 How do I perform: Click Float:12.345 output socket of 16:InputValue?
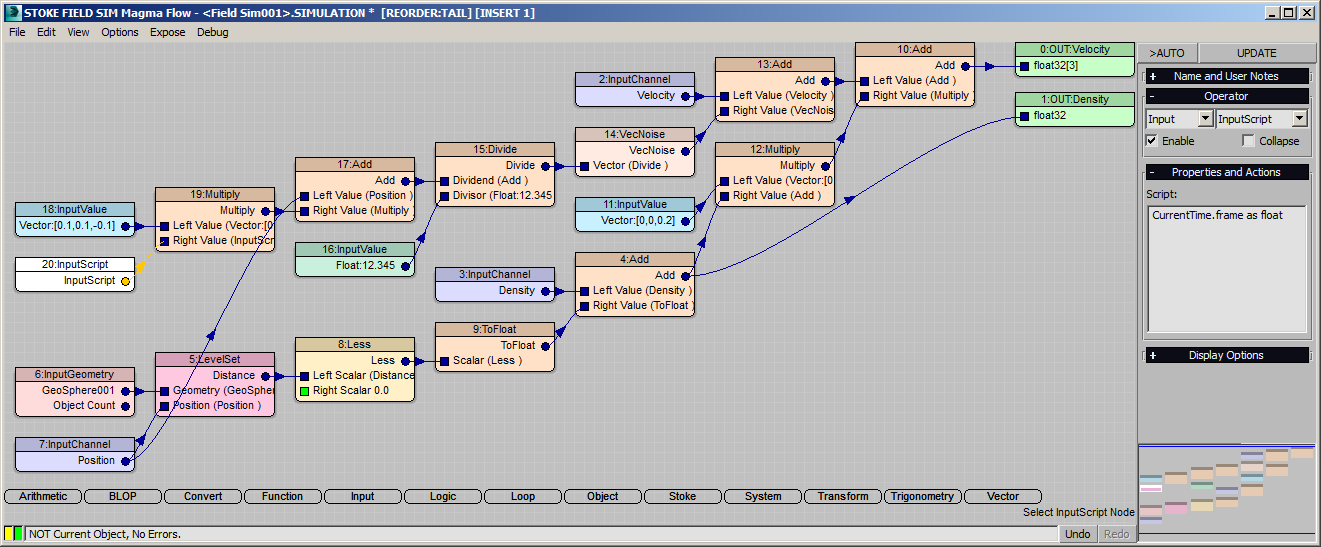pyautogui.click(x=405, y=266)
